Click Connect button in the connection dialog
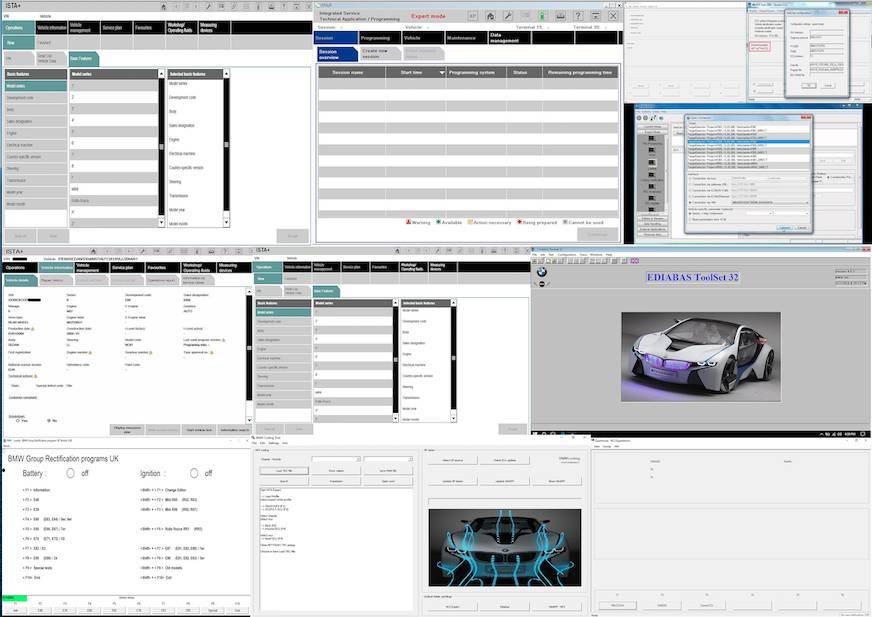Screen dimensions: 872x617 tap(784, 228)
